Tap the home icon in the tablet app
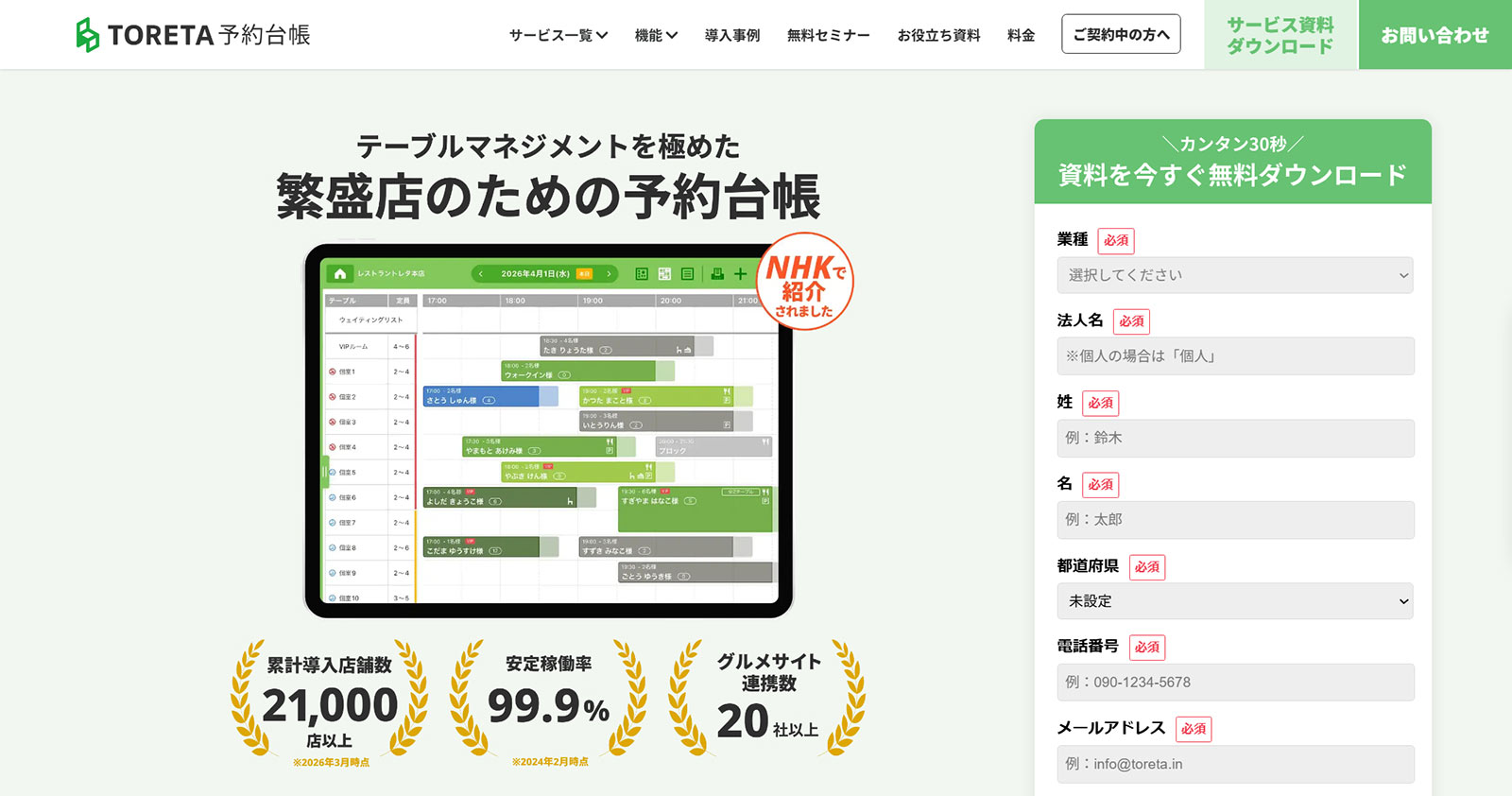 click(x=340, y=274)
